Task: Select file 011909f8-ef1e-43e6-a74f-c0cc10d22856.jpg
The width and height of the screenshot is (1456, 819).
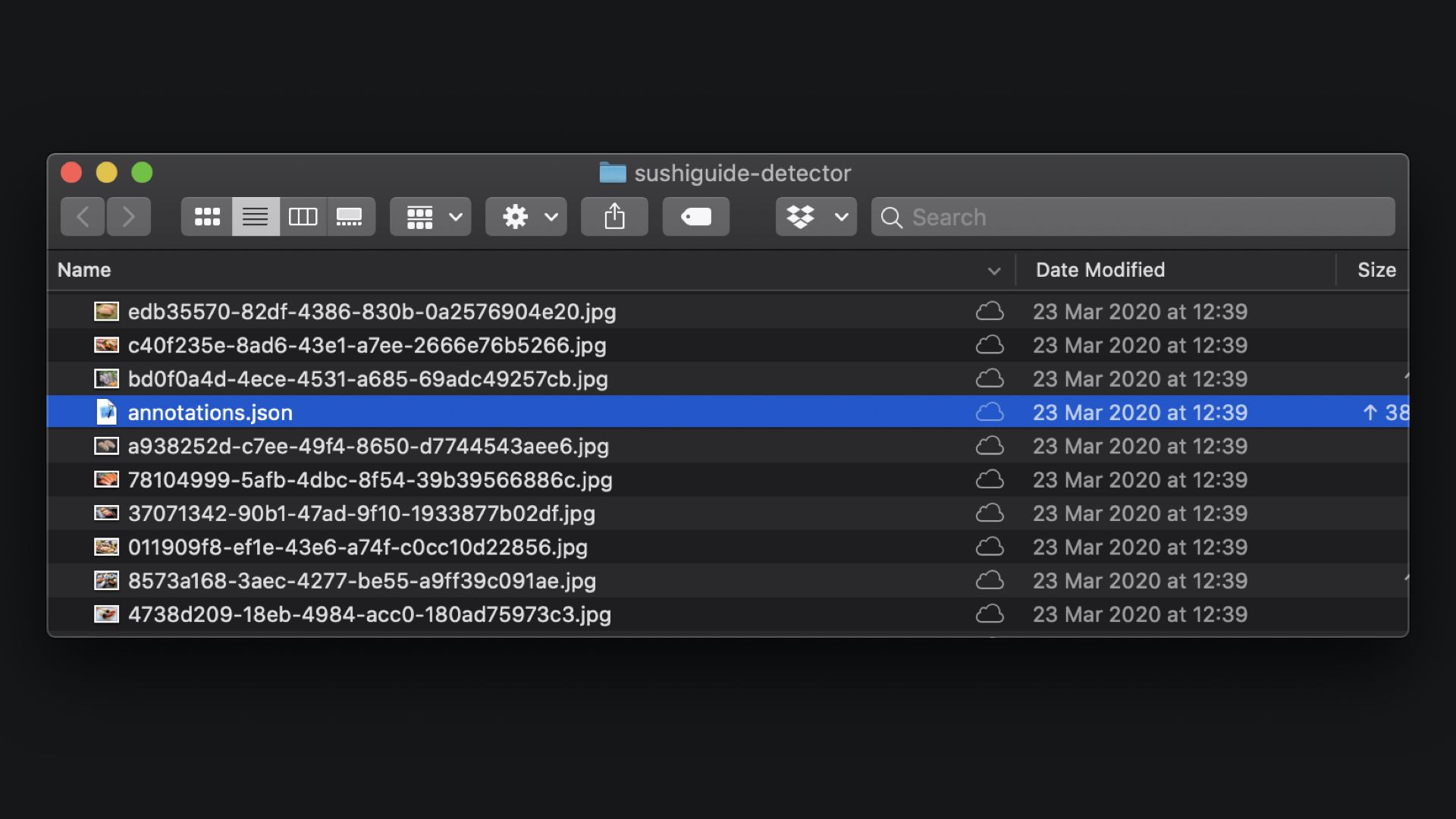Action: [x=358, y=547]
